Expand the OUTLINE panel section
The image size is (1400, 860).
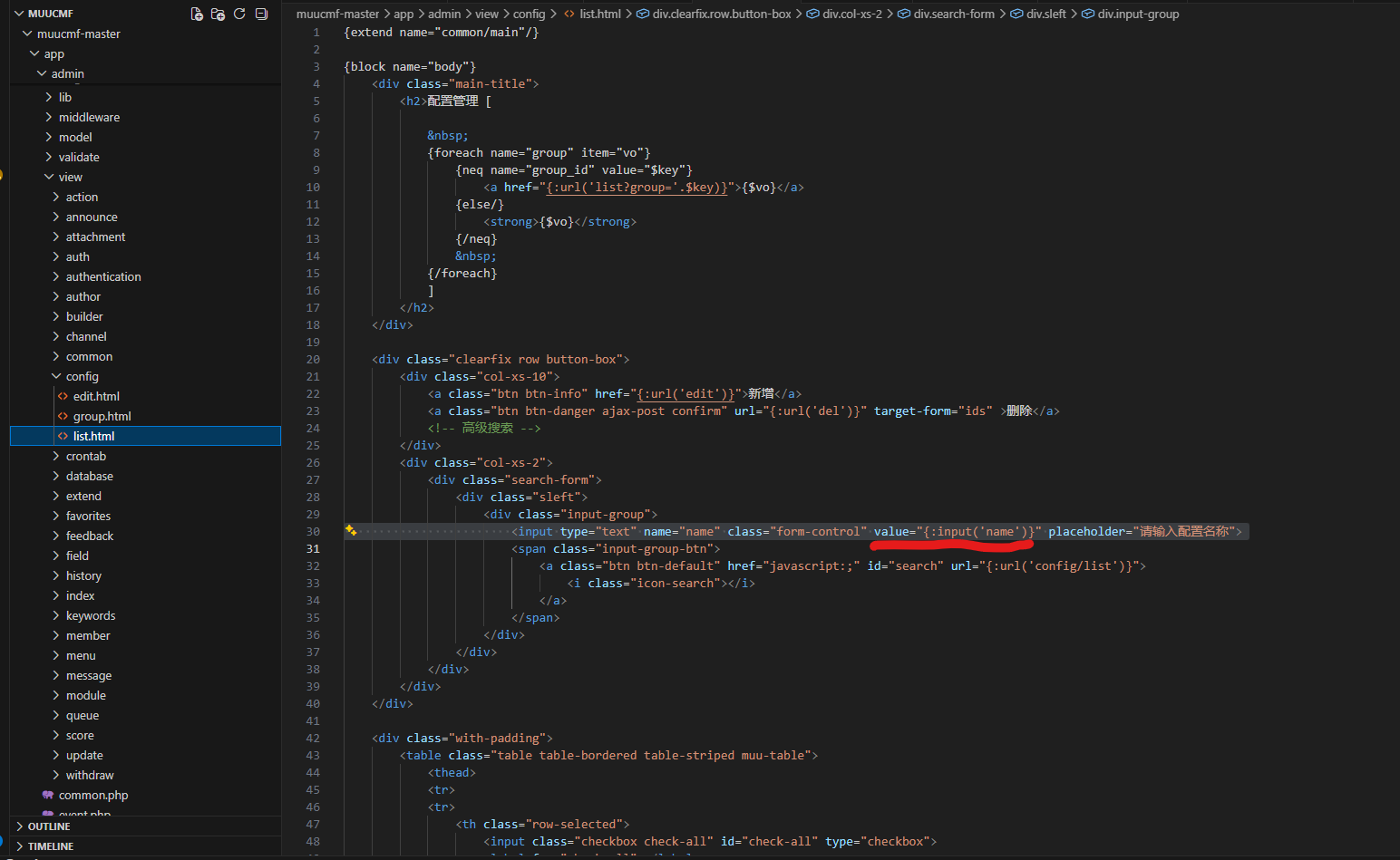(49, 826)
